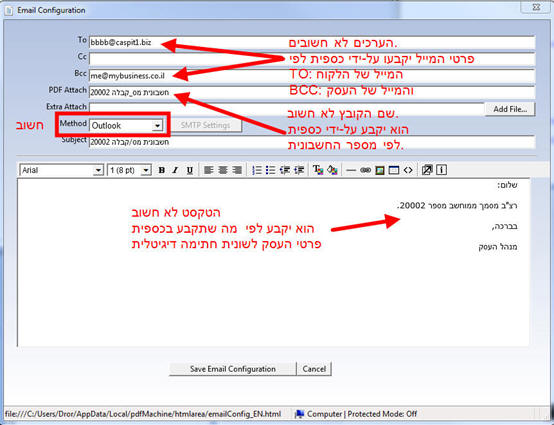Insert image into email body
Viewport: 554px width, 425px height.
coord(380,170)
